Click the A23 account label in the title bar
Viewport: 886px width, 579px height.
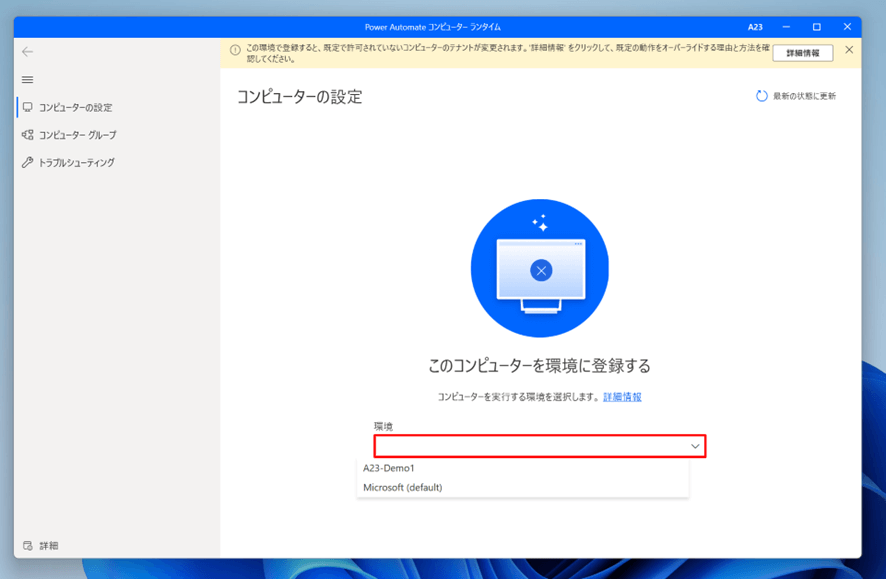click(x=755, y=27)
